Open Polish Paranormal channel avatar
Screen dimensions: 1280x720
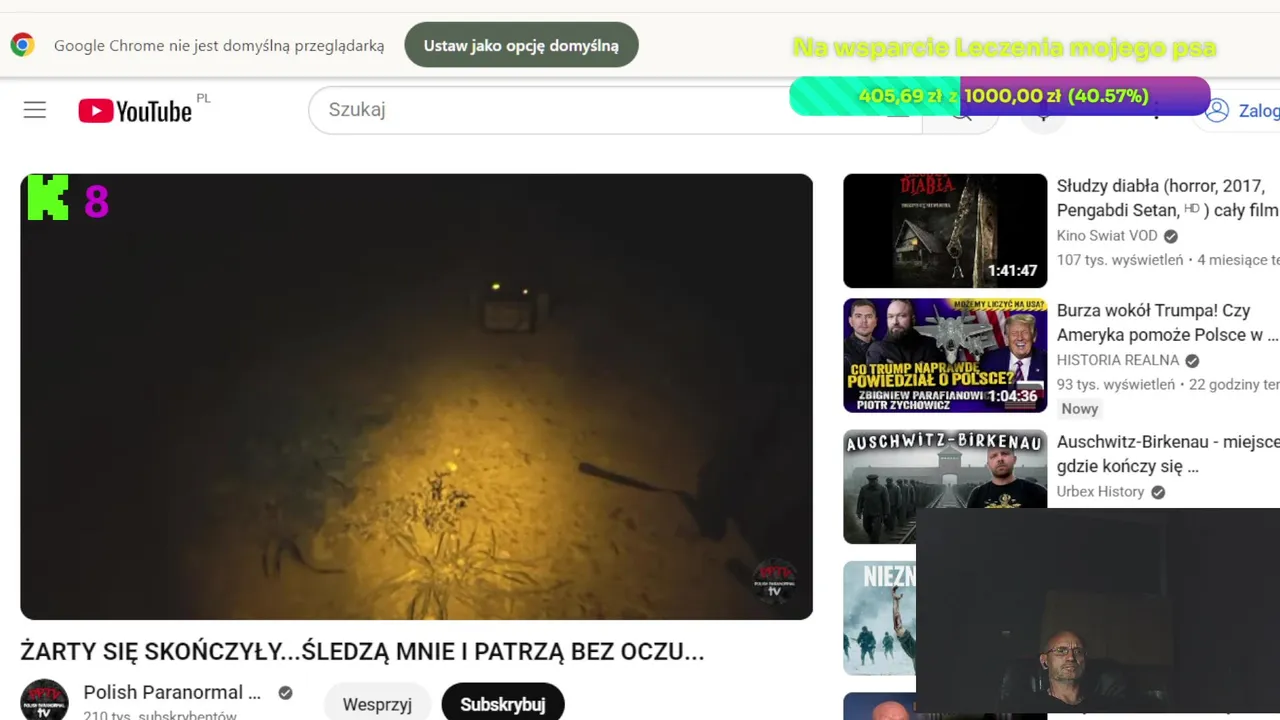(45, 699)
